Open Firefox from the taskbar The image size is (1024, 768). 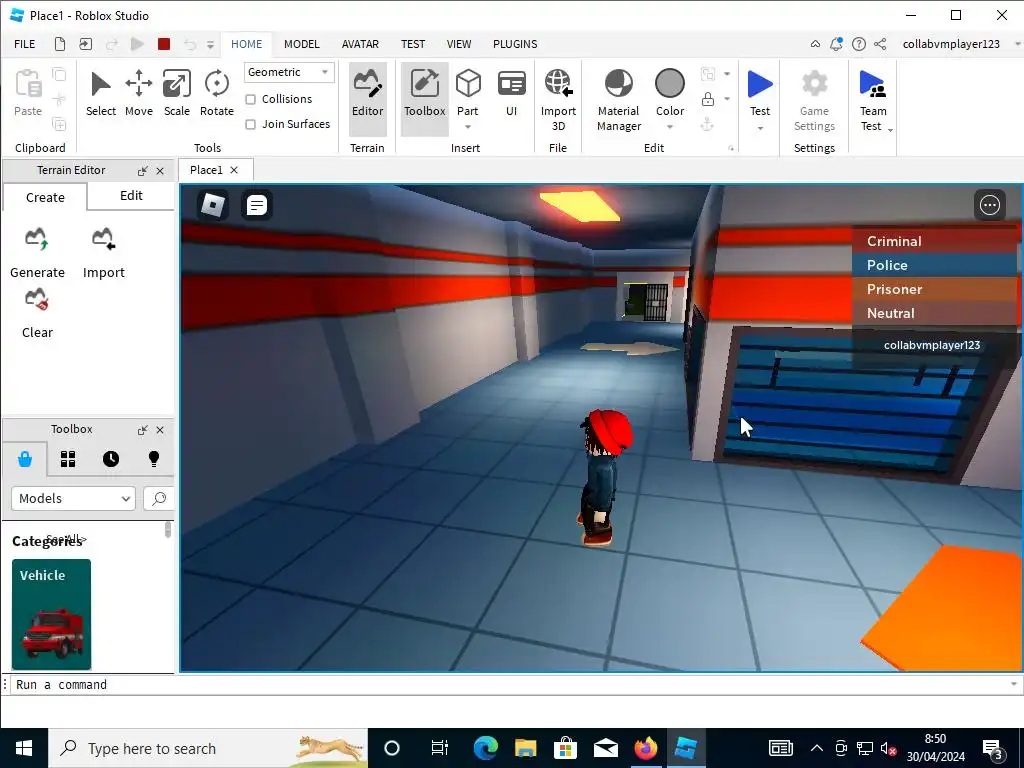[x=646, y=748]
